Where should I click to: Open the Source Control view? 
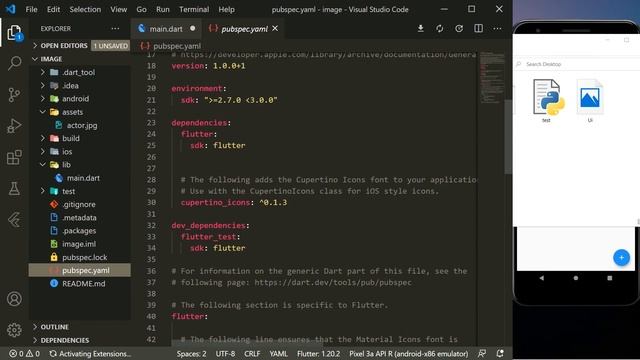click(14, 95)
